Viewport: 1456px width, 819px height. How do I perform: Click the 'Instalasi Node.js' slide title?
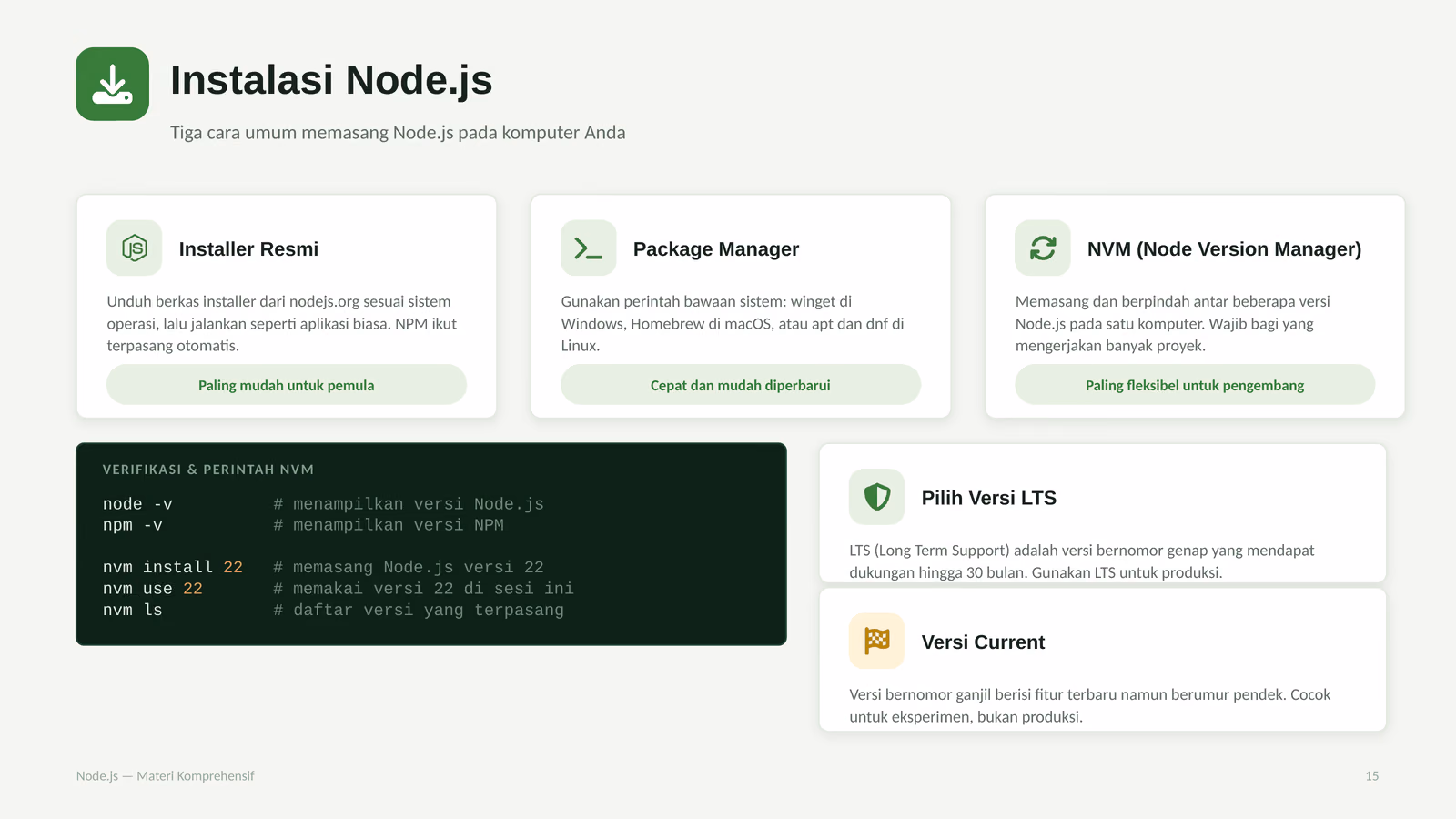[x=331, y=80]
